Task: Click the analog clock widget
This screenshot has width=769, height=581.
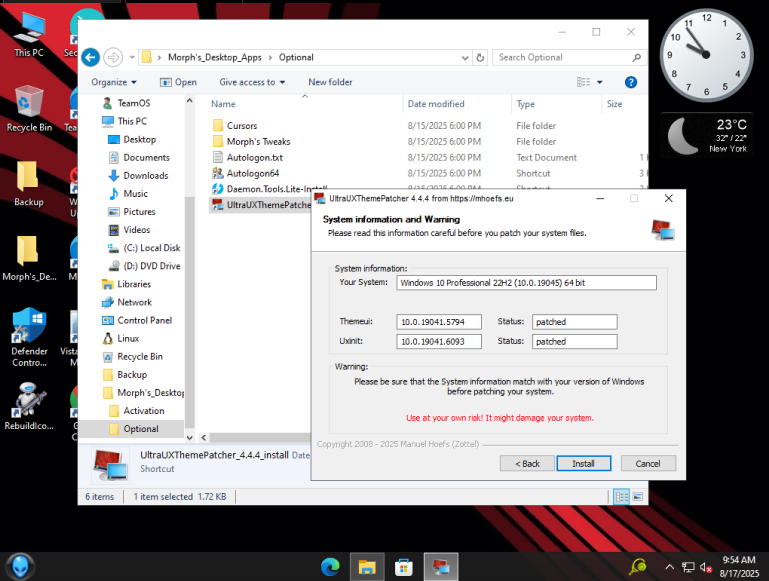Action: point(706,55)
